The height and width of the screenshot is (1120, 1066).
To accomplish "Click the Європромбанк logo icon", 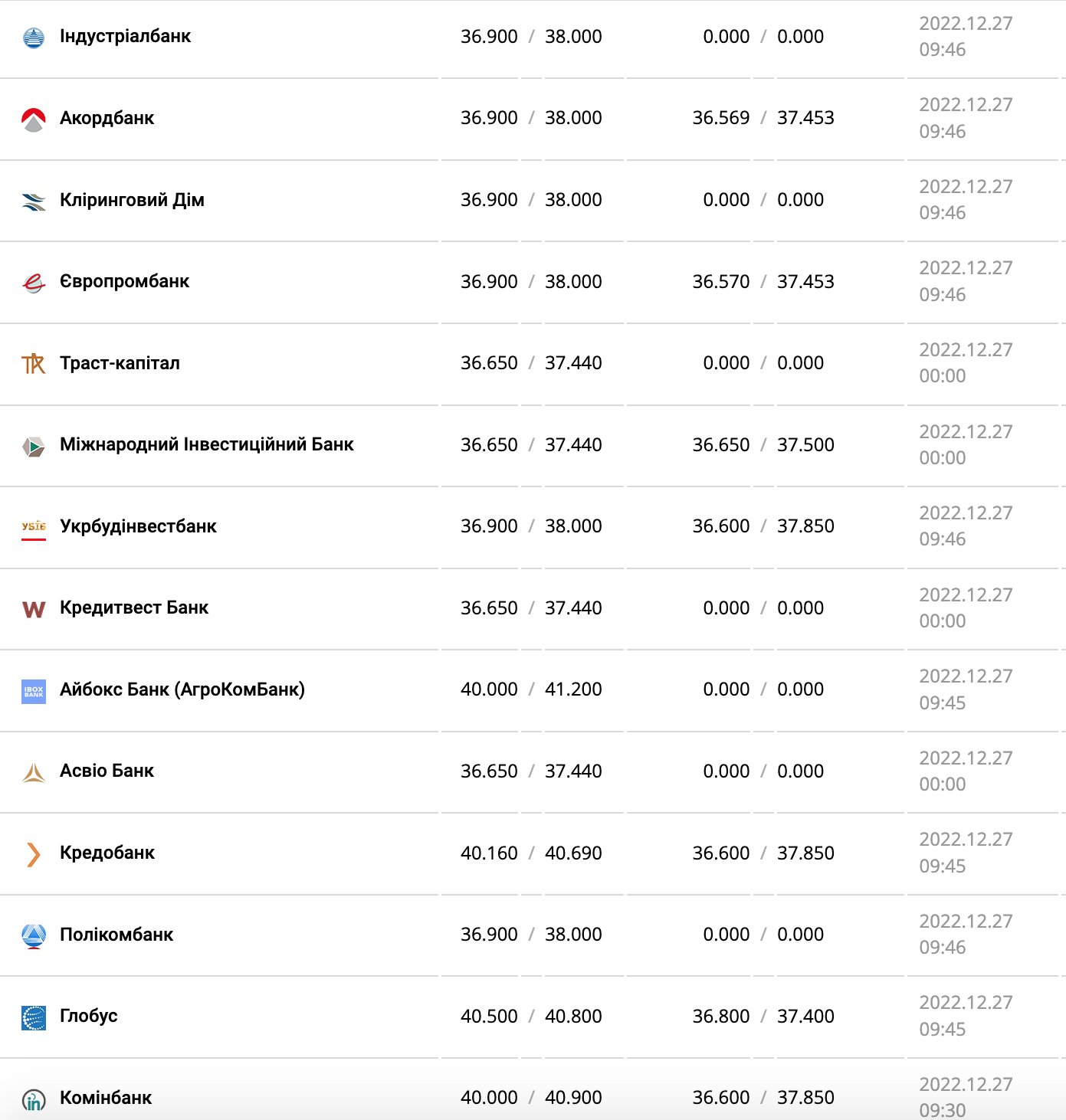I will click(x=34, y=283).
